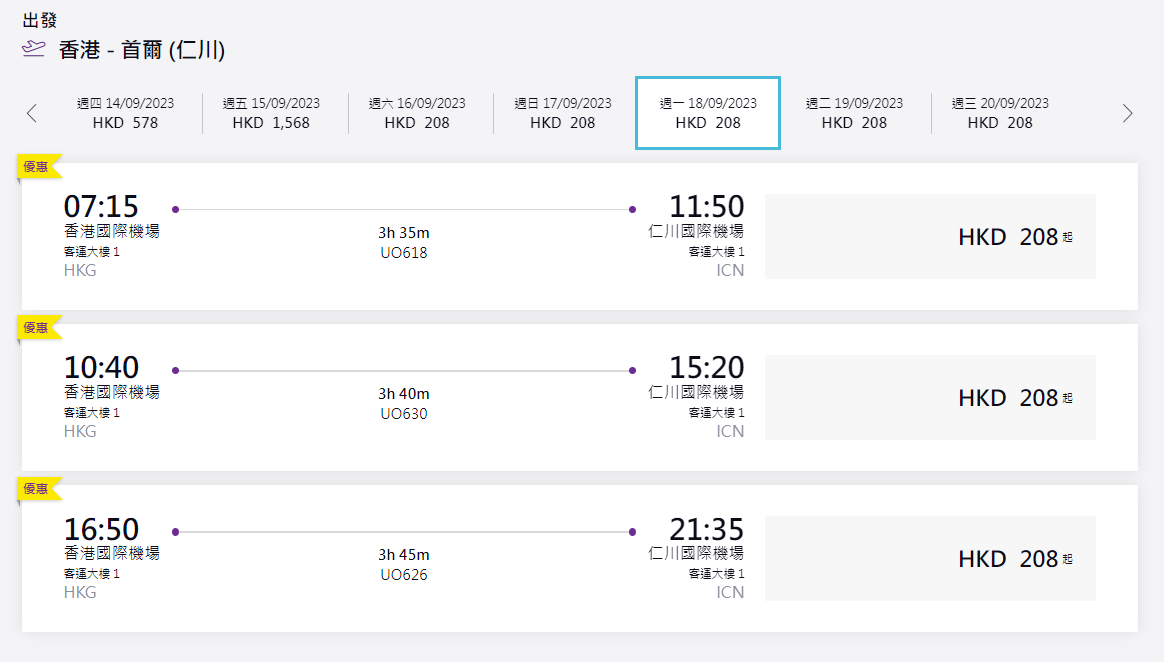This screenshot has height=662, width=1164.
Task: Pick the Tuesday 19/09/2023 date tab
Action: (854, 113)
